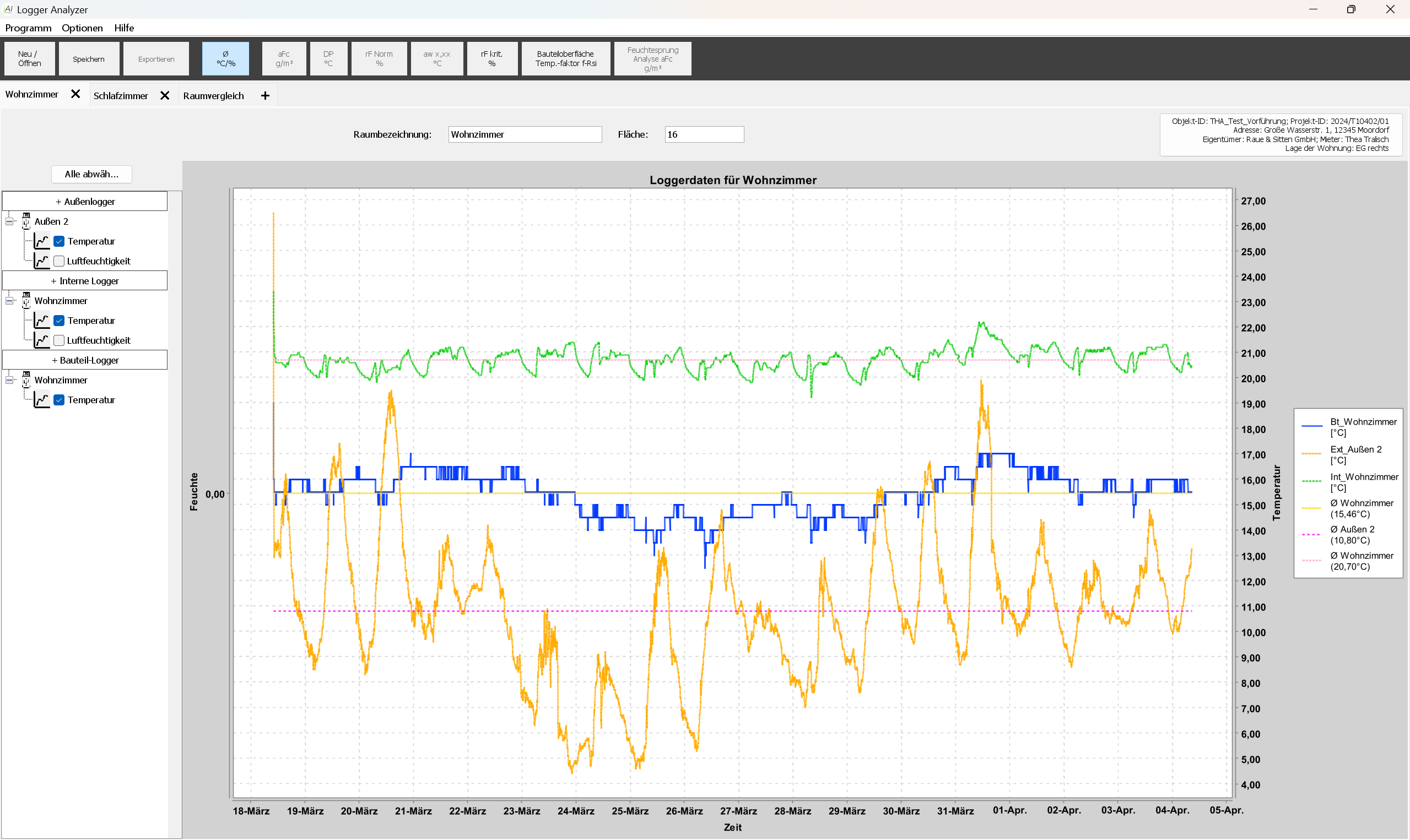Click the chart icon beside Bauteil-Logger Wohnzimmer Temperatur
Screen dimensions: 1410x840
[x=41, y=400]
